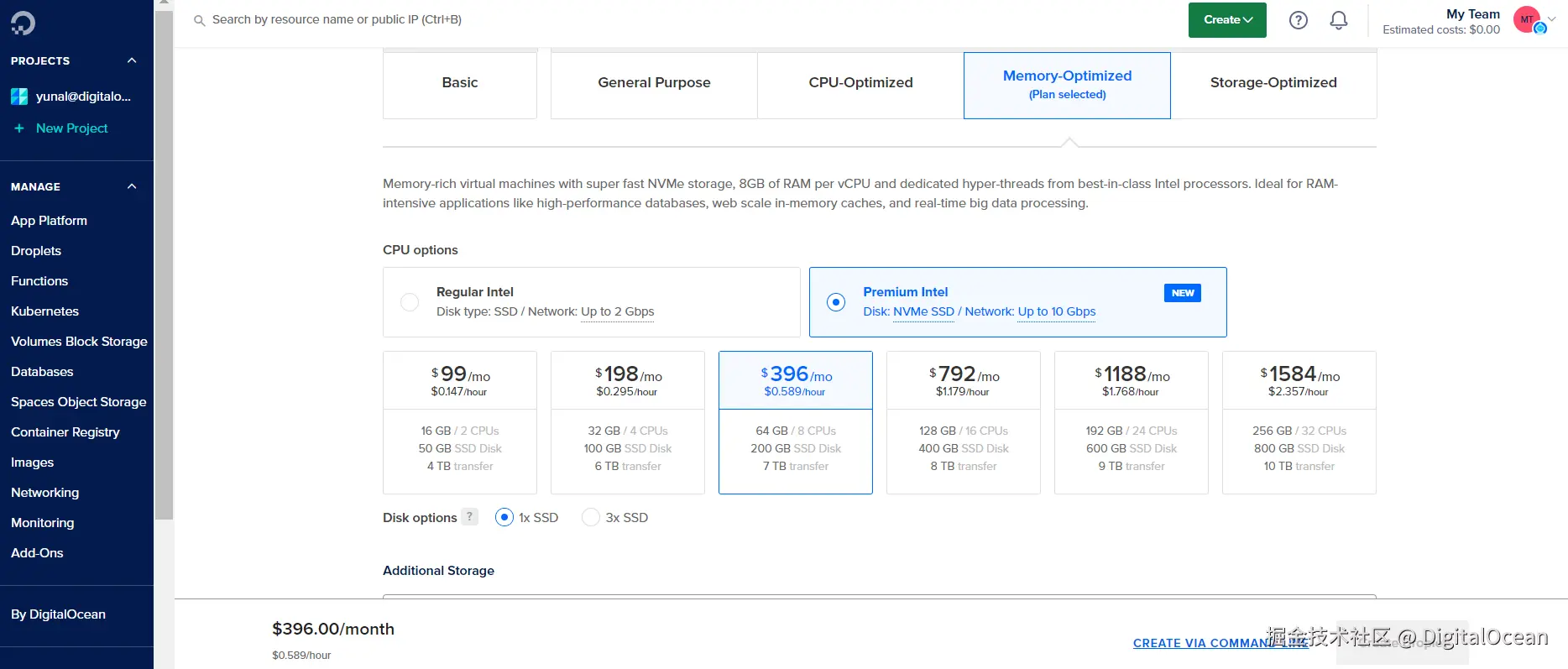Image resolution: width=1568 pixels, height=669 pixels.
Task: Click the Network Up to 2 Gbps link
Action: (617, 311)
